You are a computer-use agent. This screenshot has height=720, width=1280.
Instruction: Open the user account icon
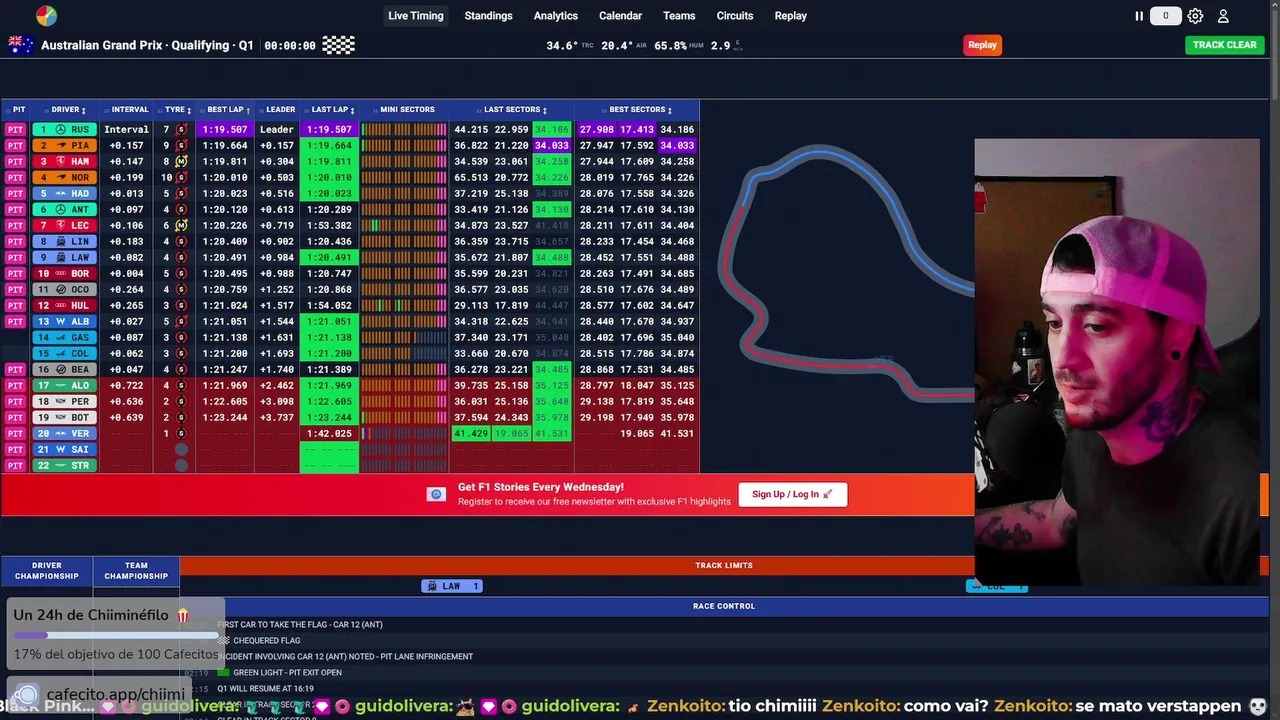click(1223, 16)
